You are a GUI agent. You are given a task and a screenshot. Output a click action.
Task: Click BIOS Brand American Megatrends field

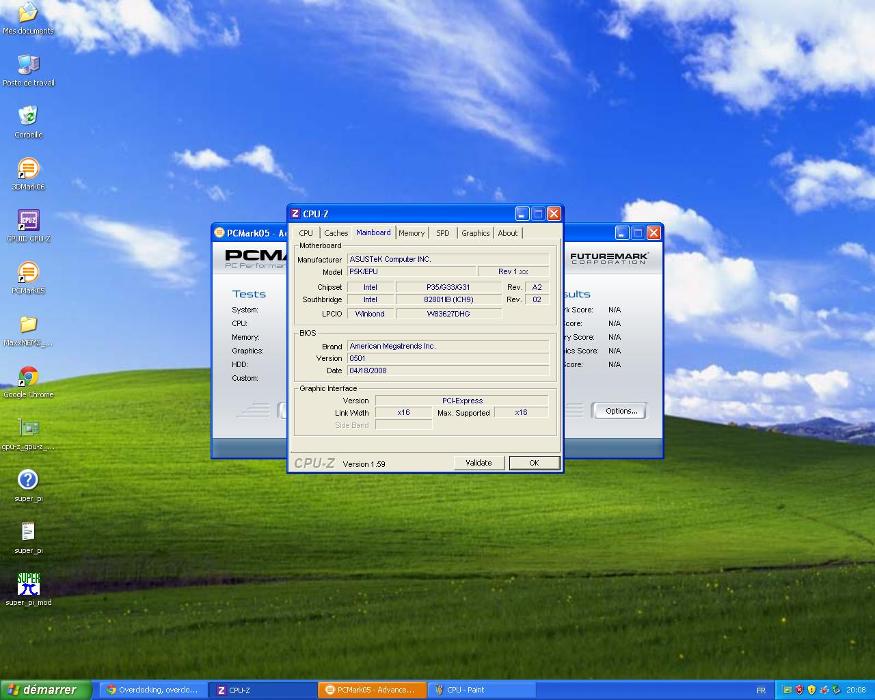click(448, 346)
